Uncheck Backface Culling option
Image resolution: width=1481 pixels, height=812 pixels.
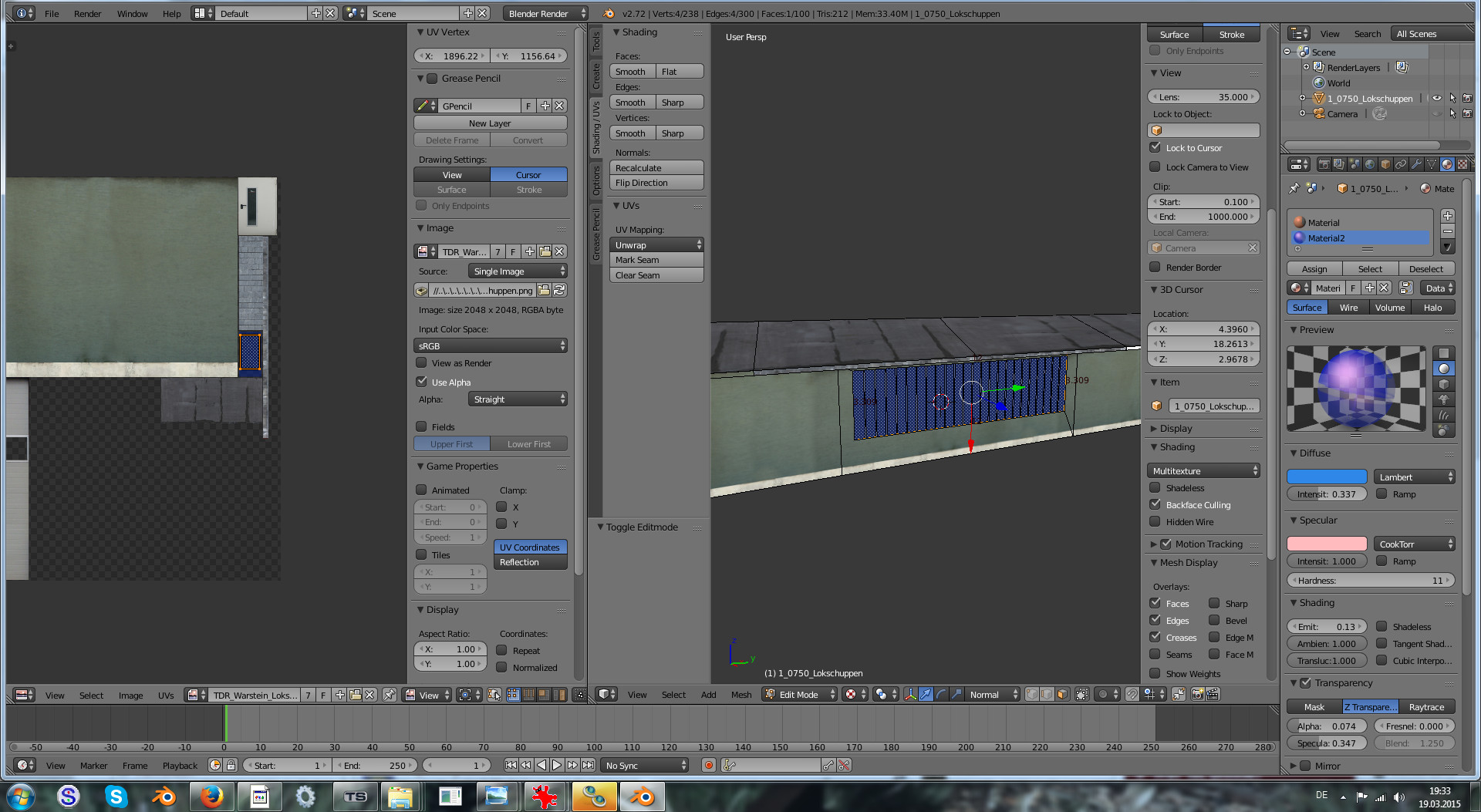(1155, 505)
